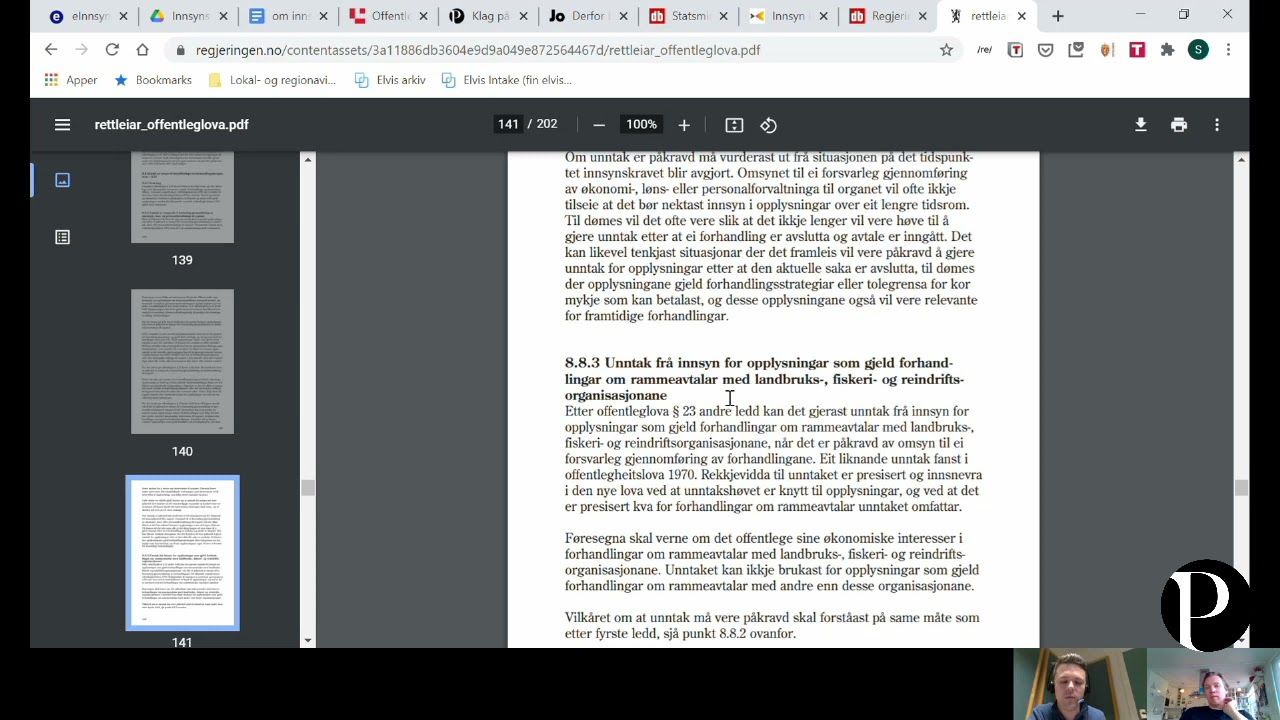
Task: Open Chrome three-dot menu
Action: (x=1228, y=49)
